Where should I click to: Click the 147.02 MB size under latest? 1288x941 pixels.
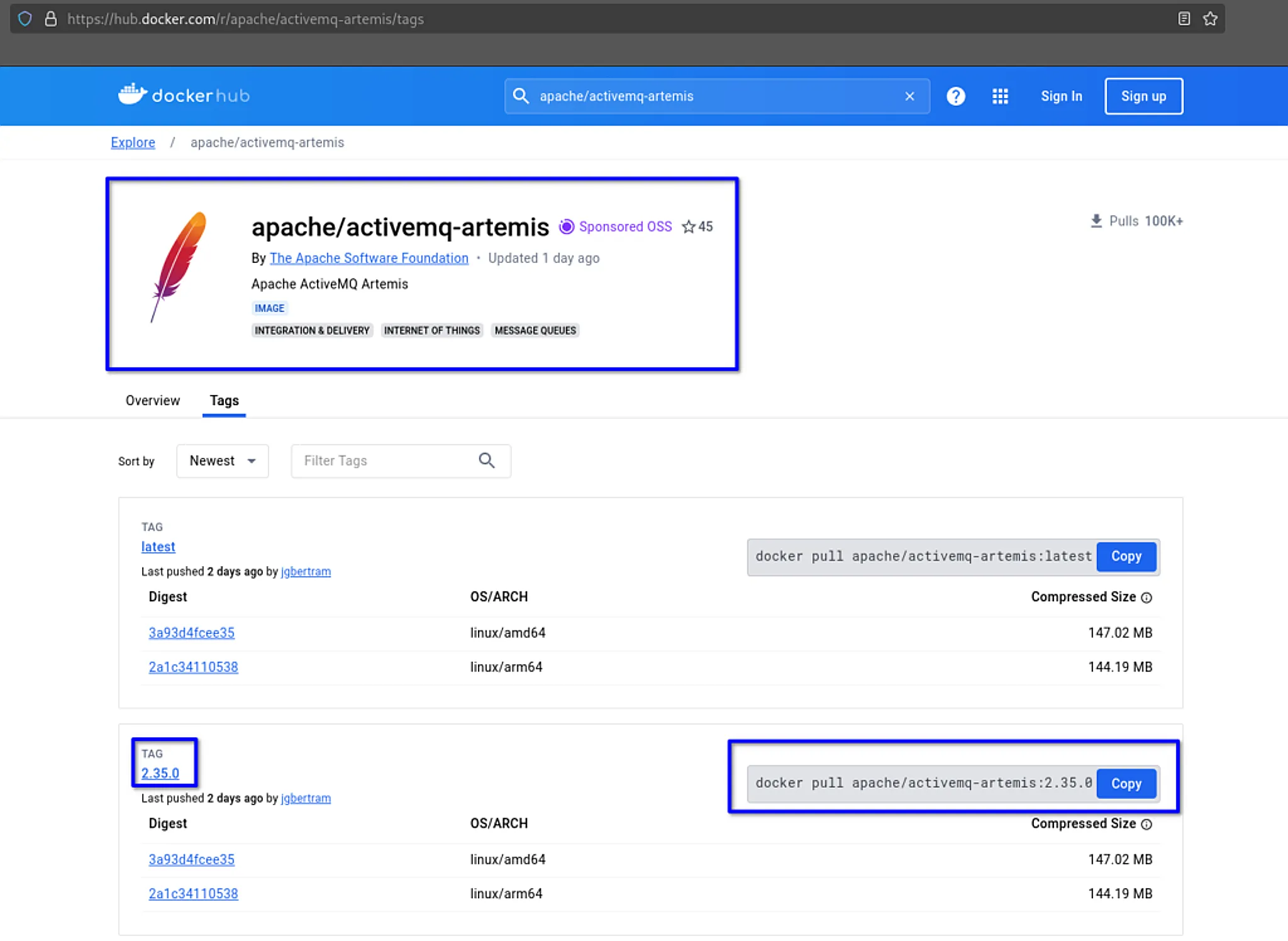point(1120,633)
